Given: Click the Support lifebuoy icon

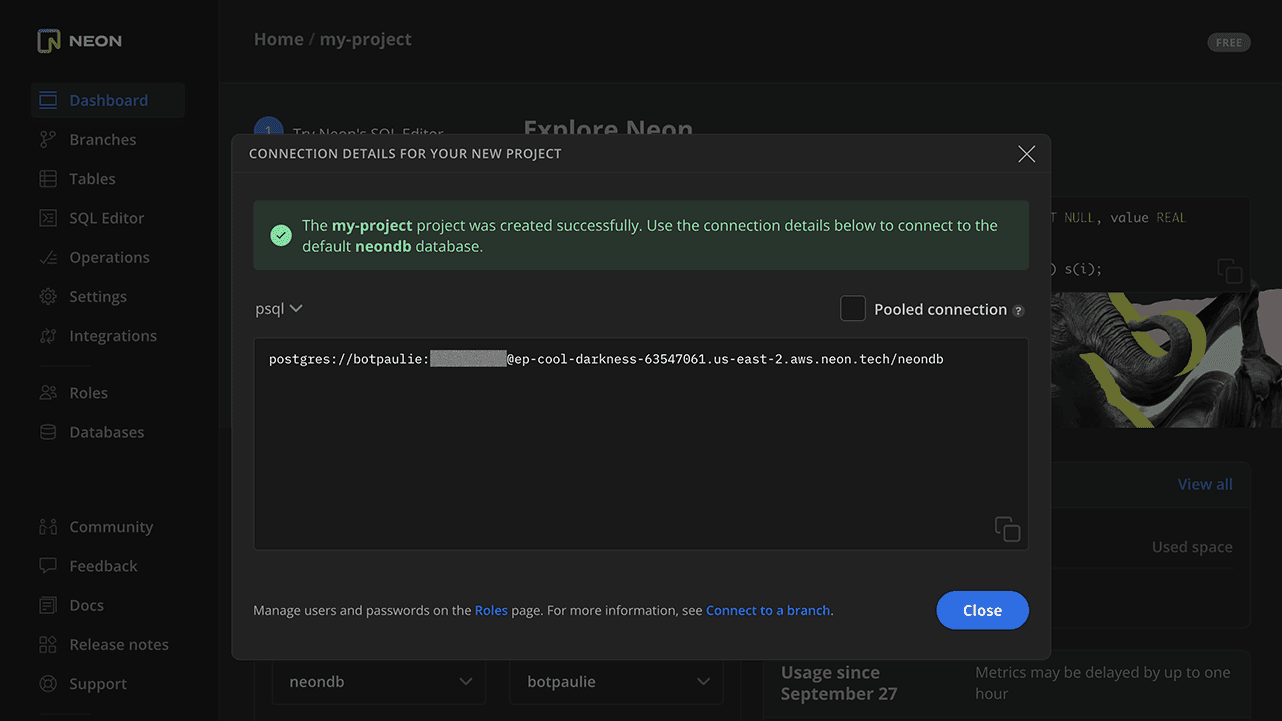Looking at the screenshot, I should 48,684.
